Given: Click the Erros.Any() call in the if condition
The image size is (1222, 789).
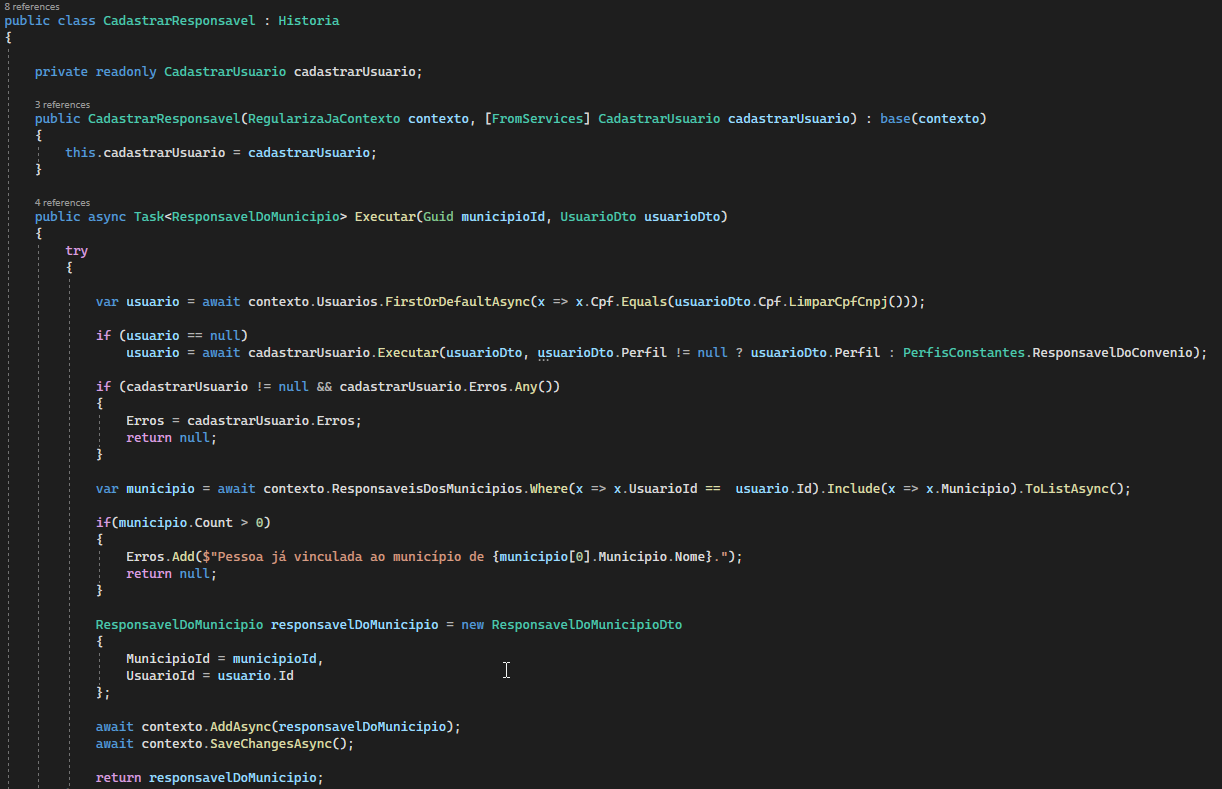Looking at the screenshot, I should pos(512,387).
